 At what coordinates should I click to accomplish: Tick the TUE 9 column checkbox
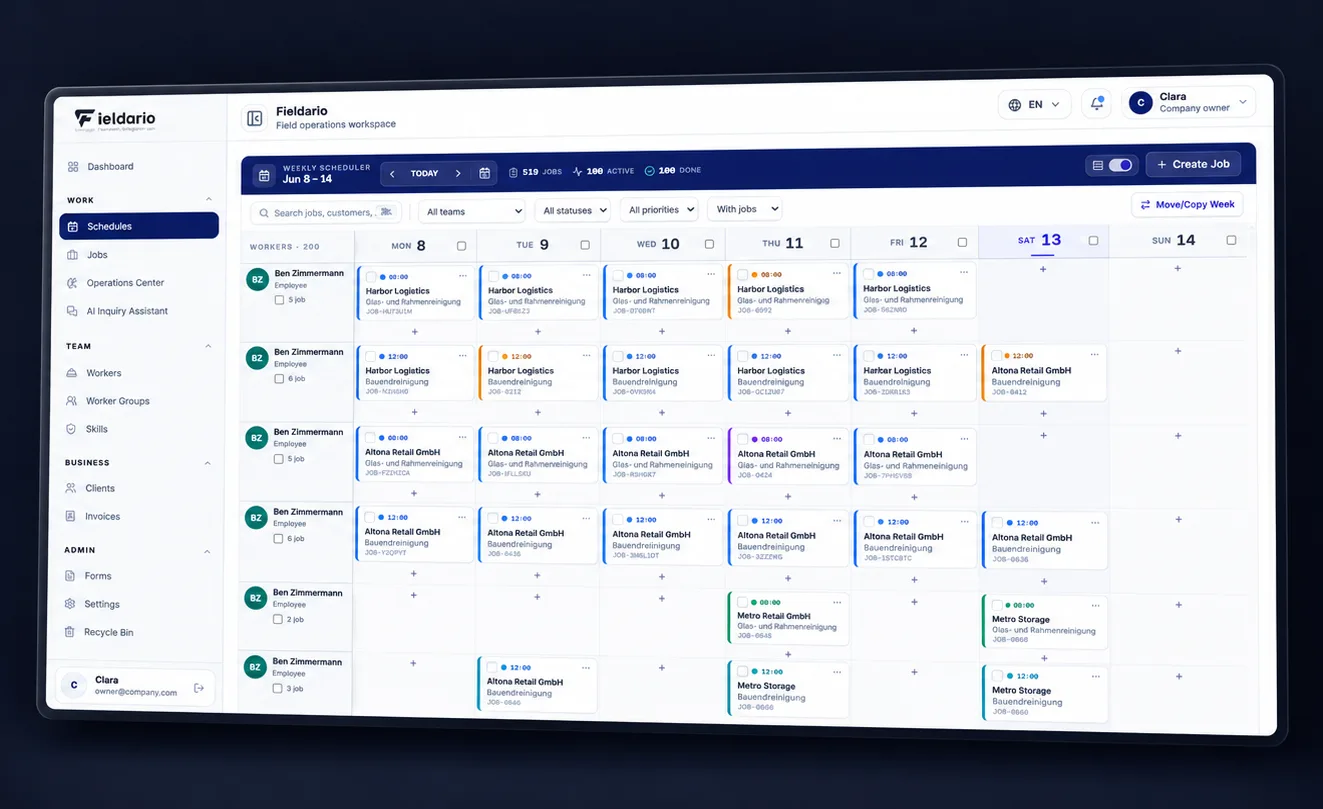tap(585, 244)
